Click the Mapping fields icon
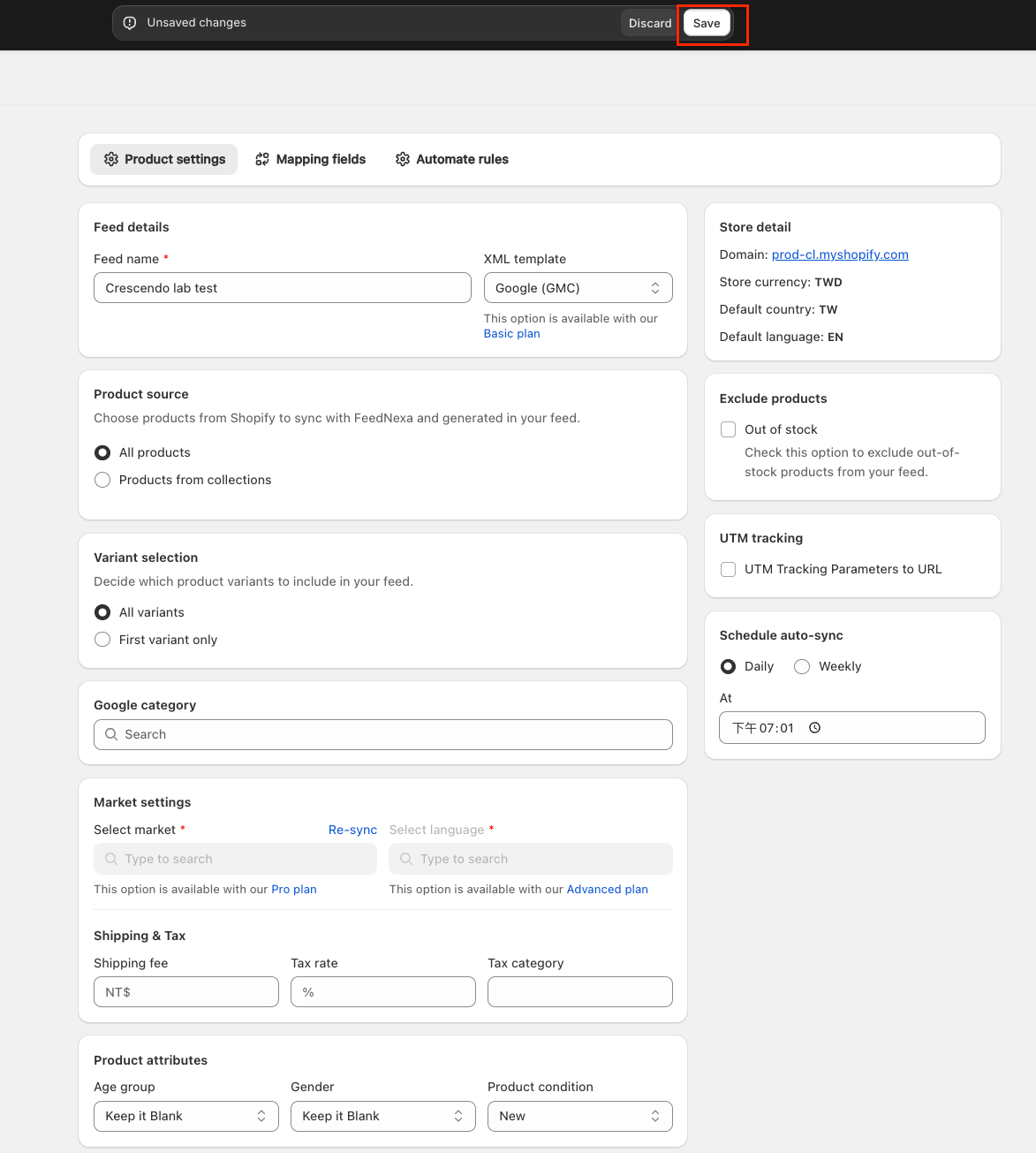Screen dimensions: 1036x1153 pos(262,159)
